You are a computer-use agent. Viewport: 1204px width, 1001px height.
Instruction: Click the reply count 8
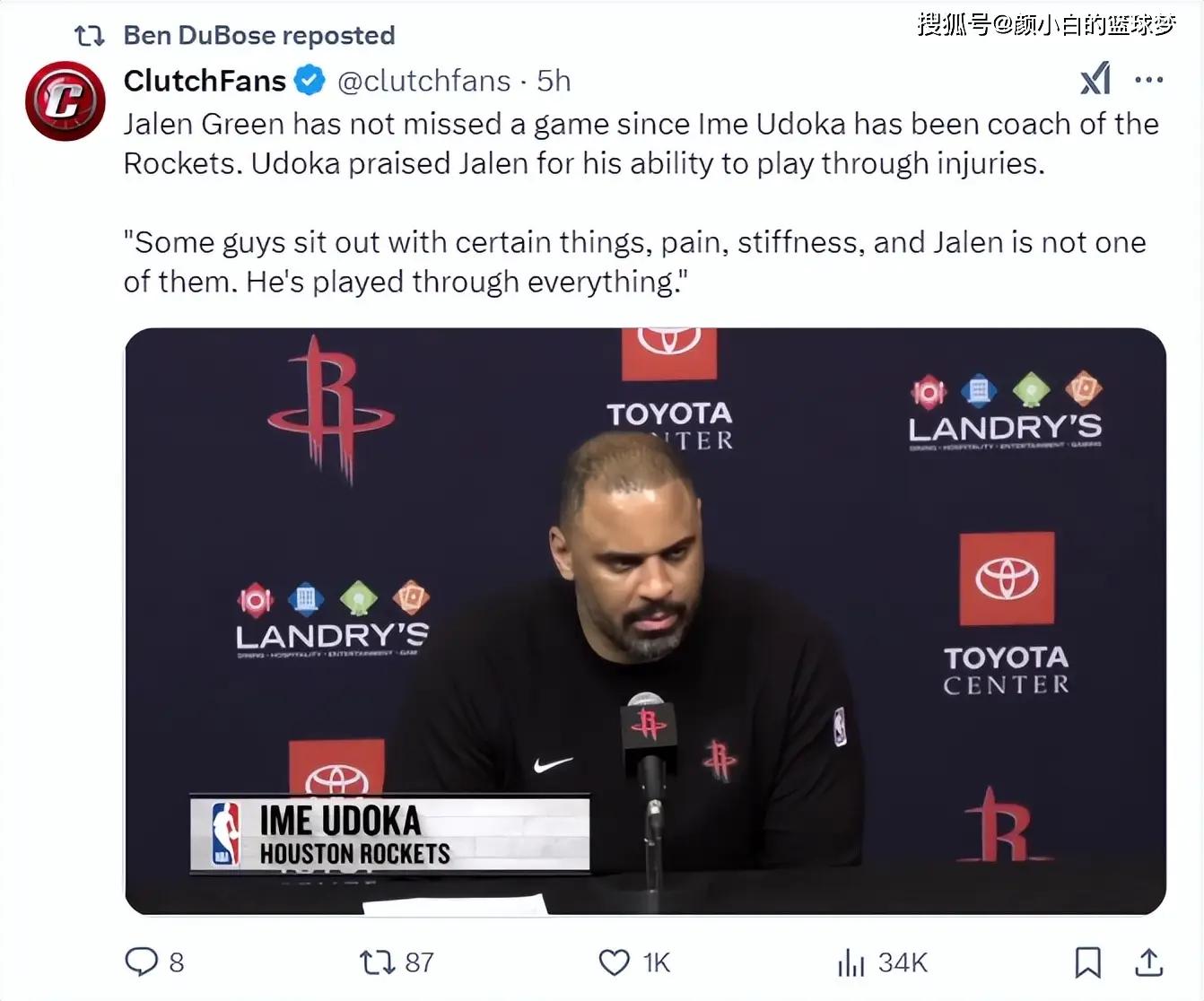point(177,962)
